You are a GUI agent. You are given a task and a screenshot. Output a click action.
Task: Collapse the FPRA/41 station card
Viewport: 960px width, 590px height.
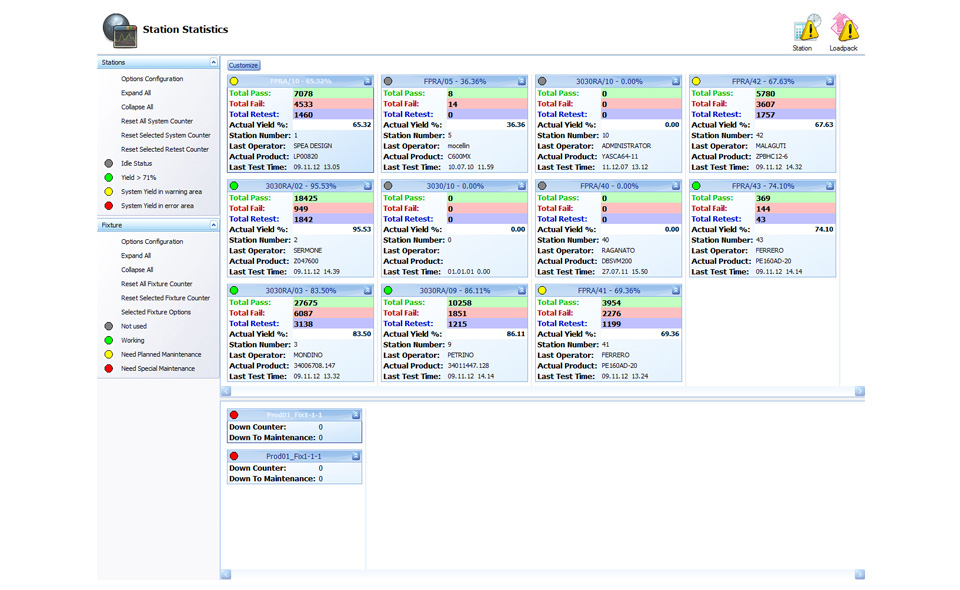(x=675, y=291)
